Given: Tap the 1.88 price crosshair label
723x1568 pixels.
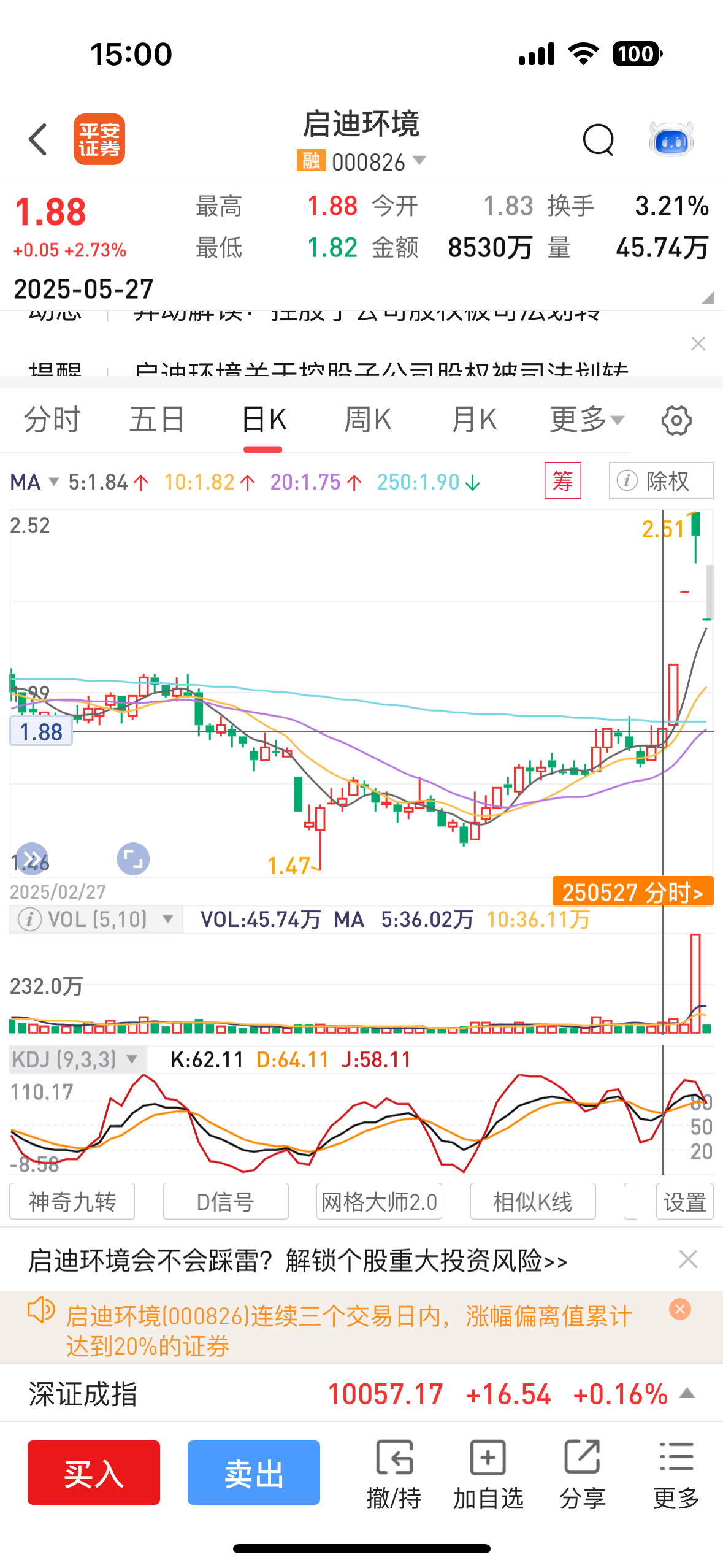Looking at the screenshot, I should click(41, 732).
